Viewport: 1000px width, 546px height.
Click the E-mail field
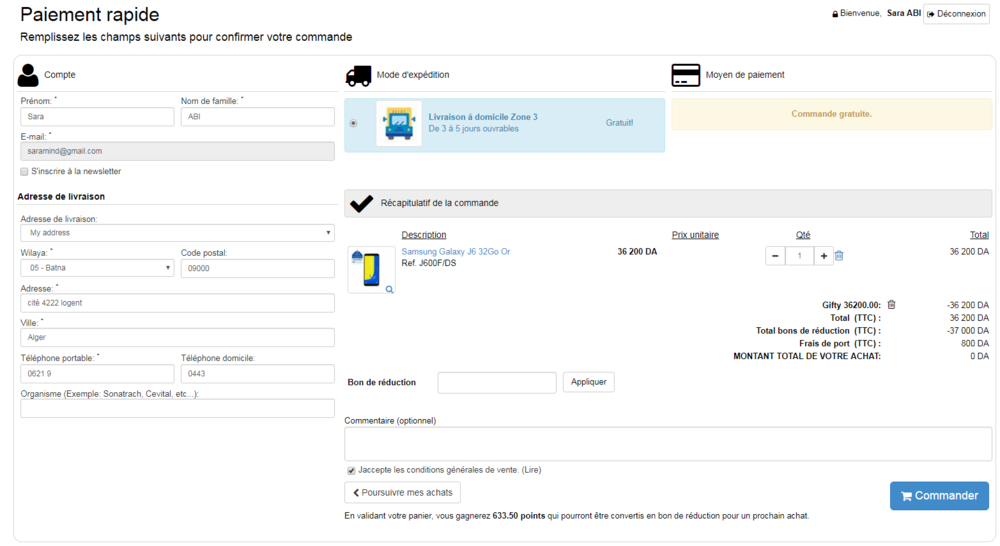pos(177,151)
